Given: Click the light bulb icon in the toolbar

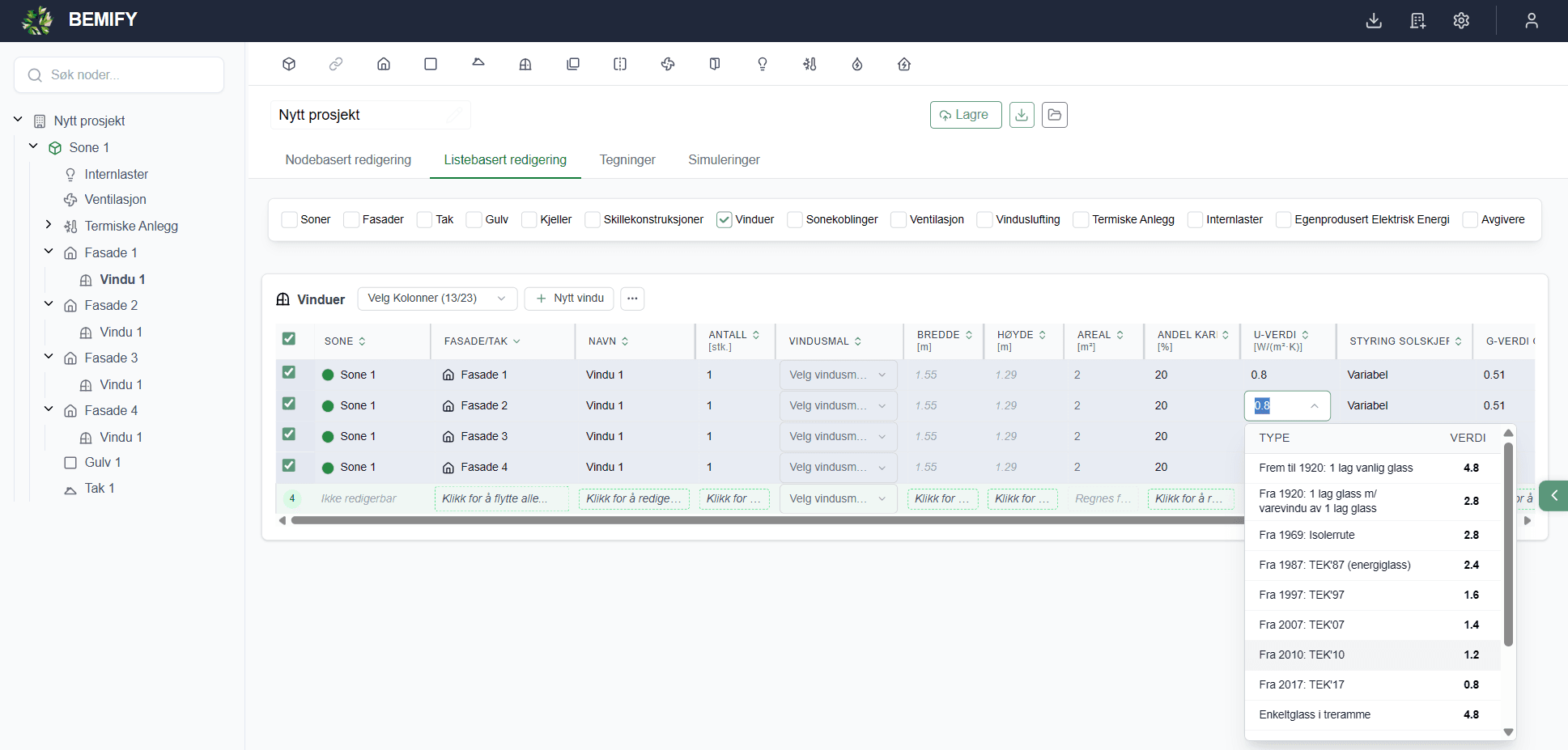Looking at the screenshot, I should [x=763, y=64].
